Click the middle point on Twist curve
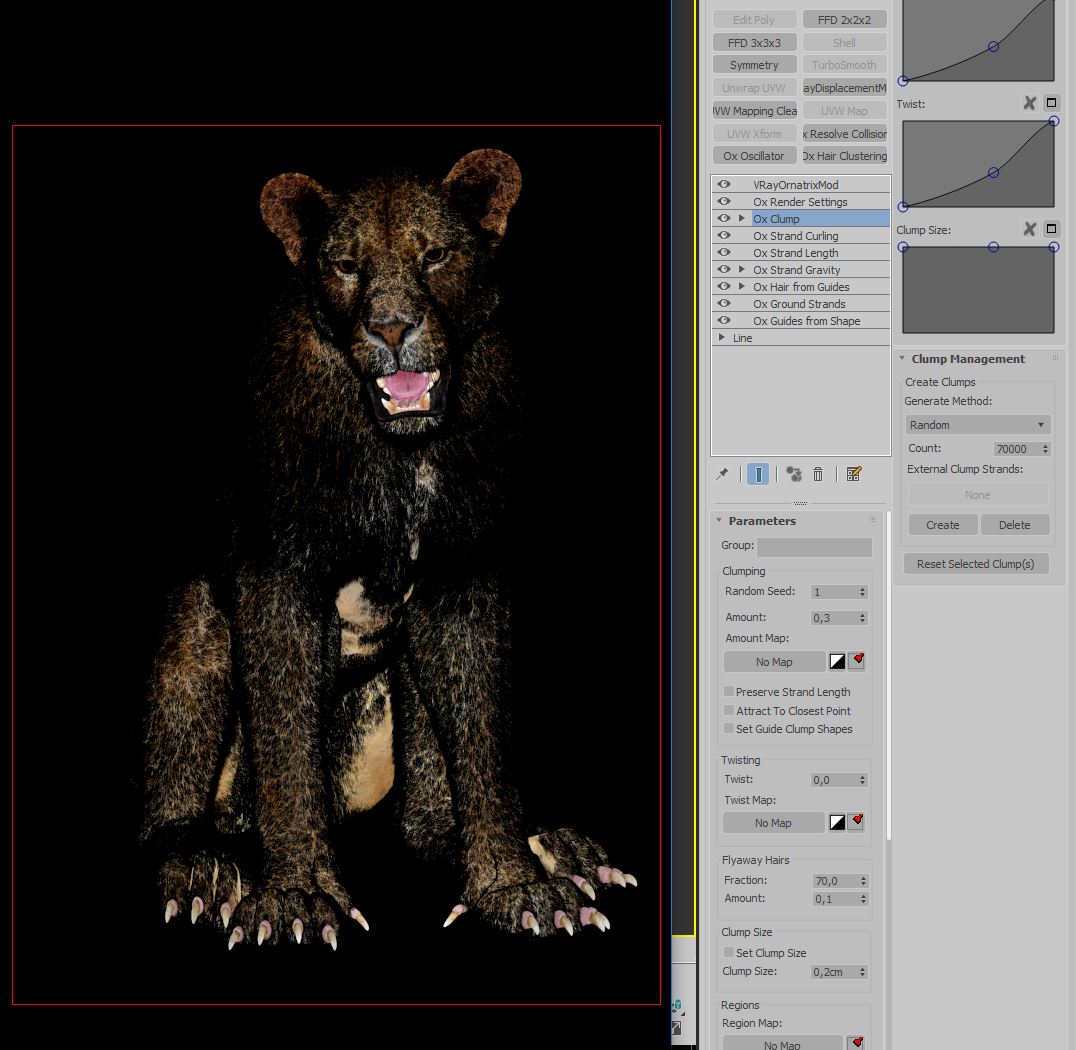This screenshot has height=1050, width=1076. point(993,173)
